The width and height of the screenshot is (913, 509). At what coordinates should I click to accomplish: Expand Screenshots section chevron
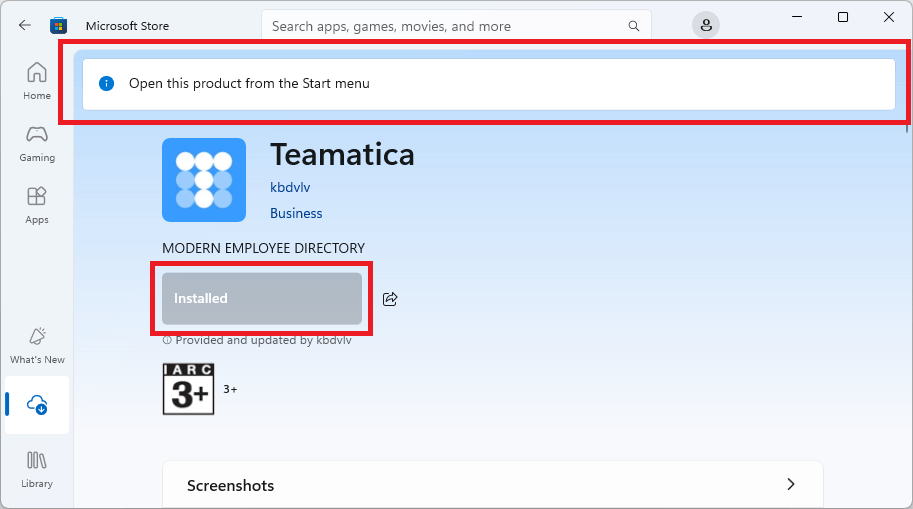[791, 485]
